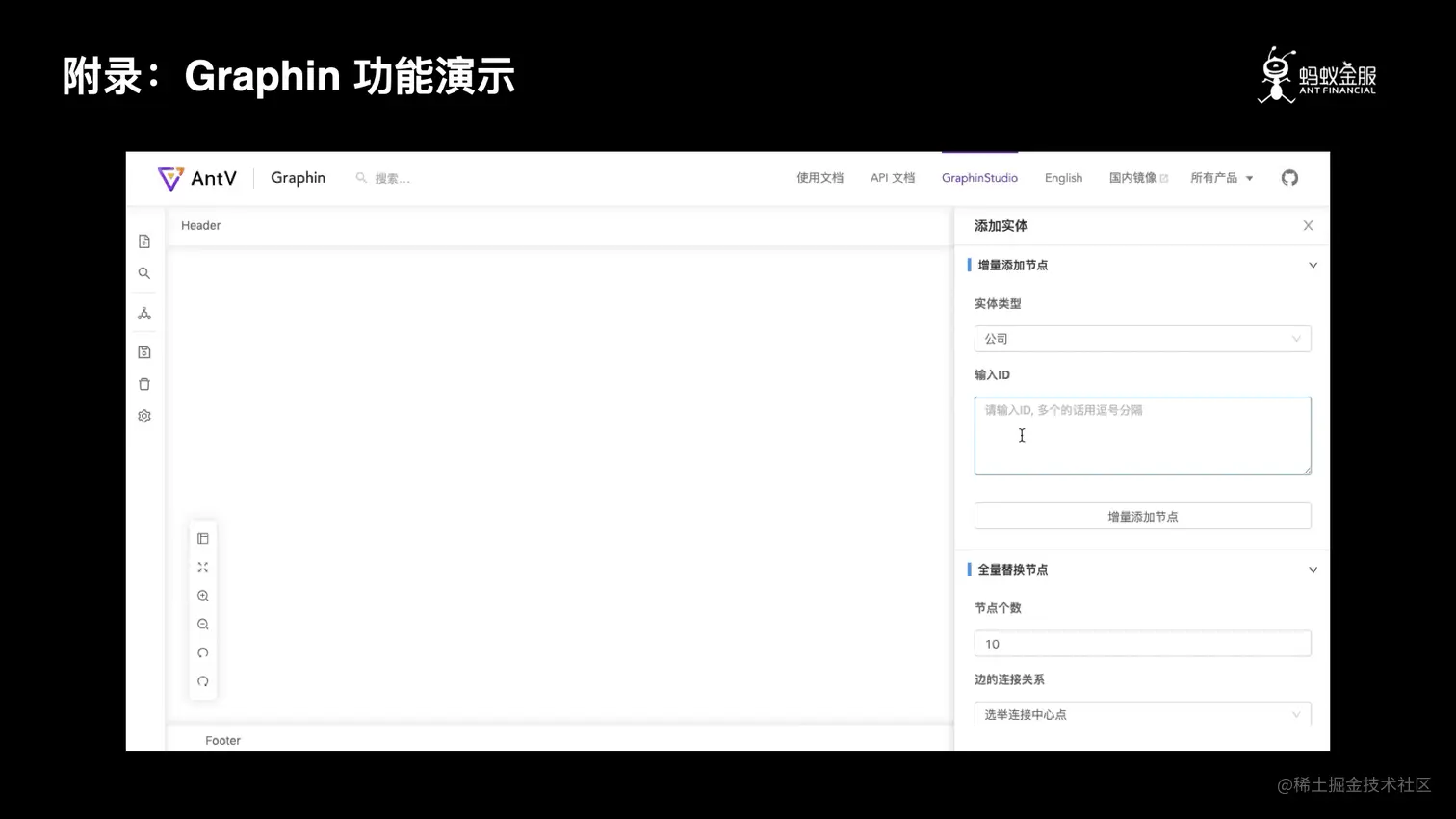
Task: Collapse the 增量添加节点 section
Action: click(1313, 265)
